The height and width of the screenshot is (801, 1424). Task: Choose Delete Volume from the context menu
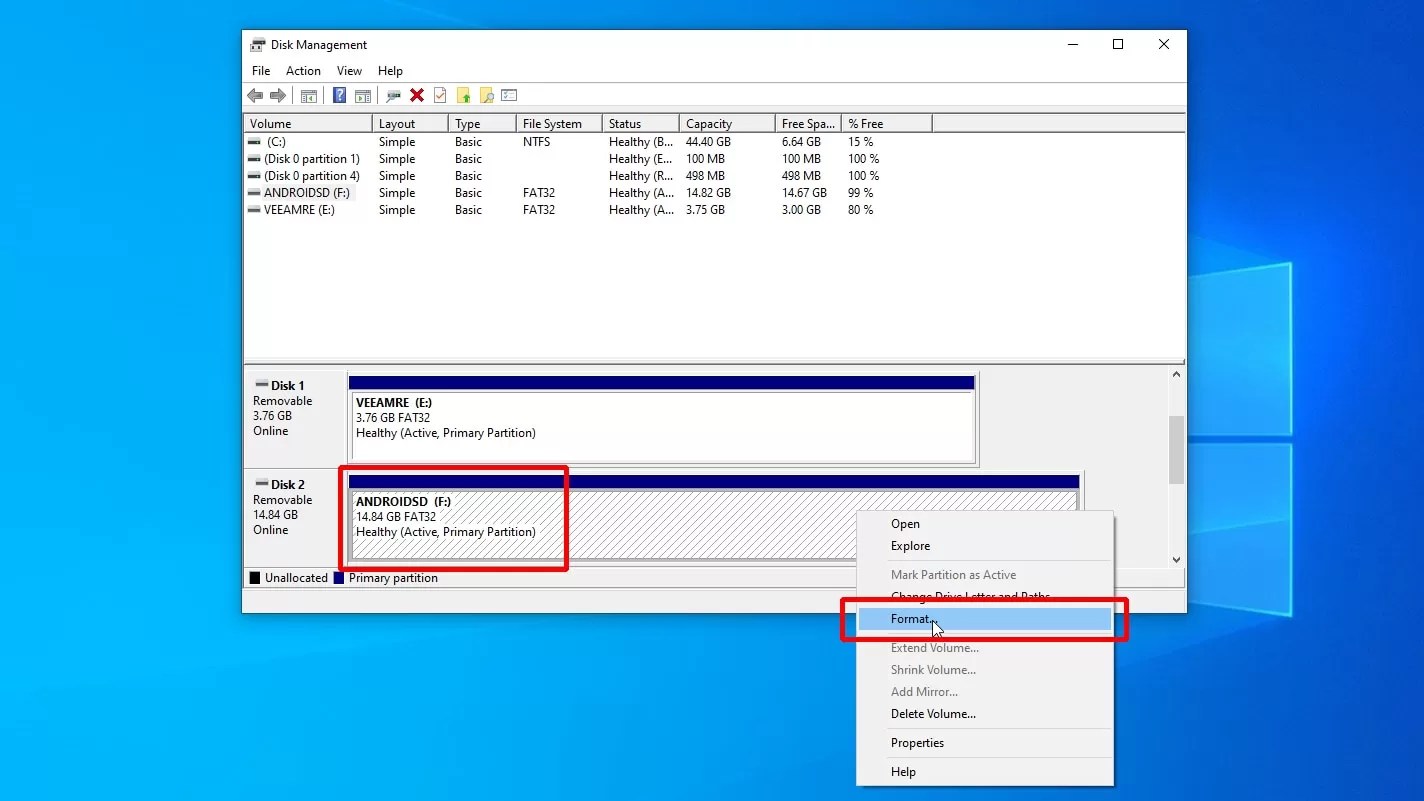click(932, 713)
